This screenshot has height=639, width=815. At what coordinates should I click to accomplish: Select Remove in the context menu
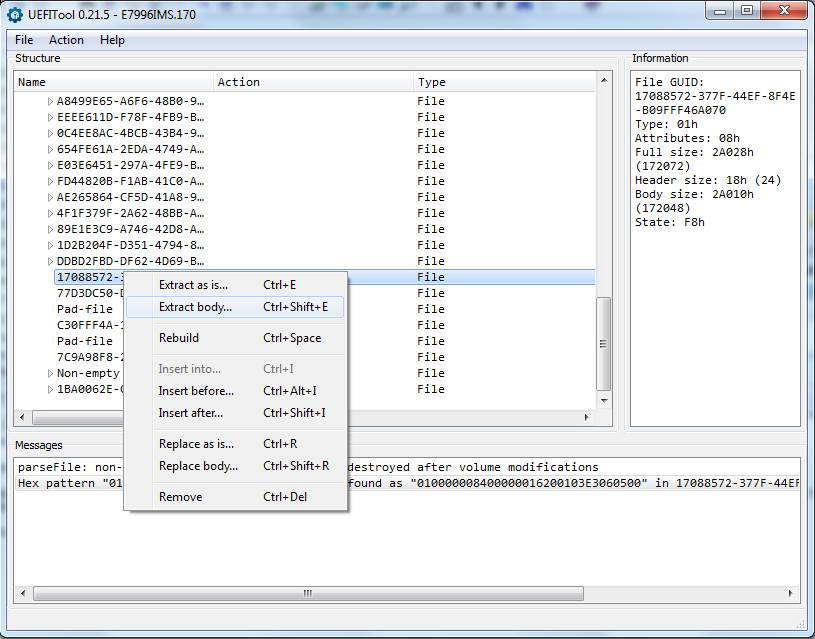[235, 497]
